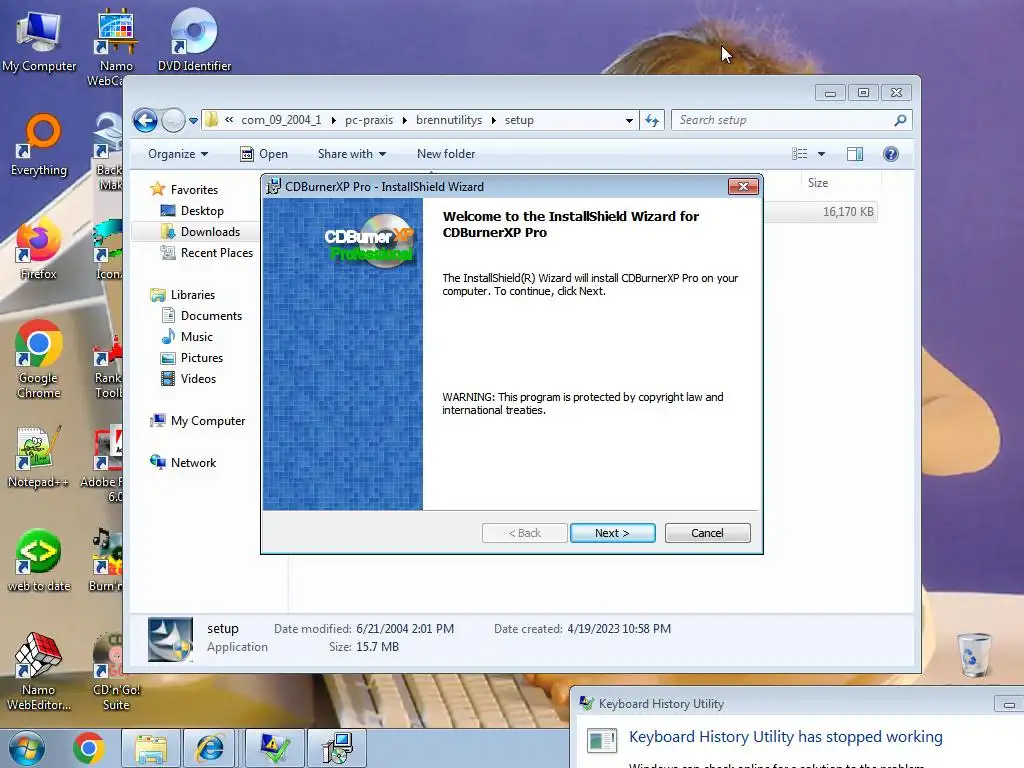1024x768 pixels.
Task: Cancel the CDBurnerXP Pro installation
Action: pyautogui.click(x=707, y=533)
